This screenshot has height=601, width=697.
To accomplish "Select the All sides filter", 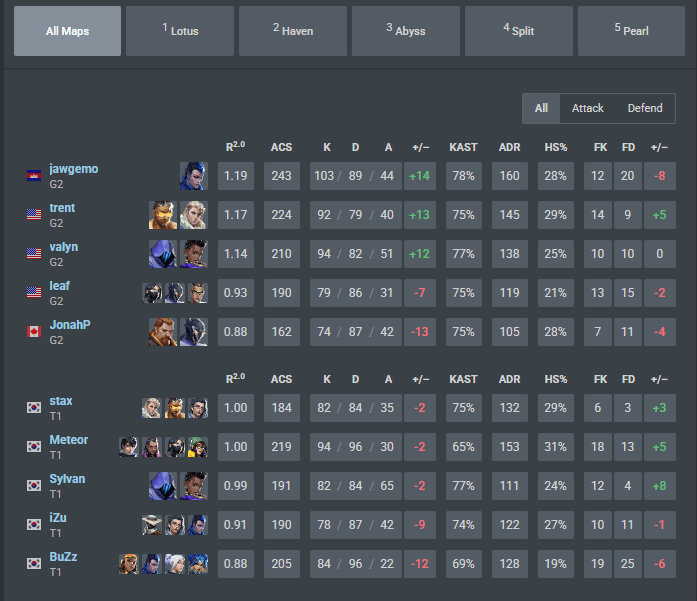I will click(x=541, y=108).
